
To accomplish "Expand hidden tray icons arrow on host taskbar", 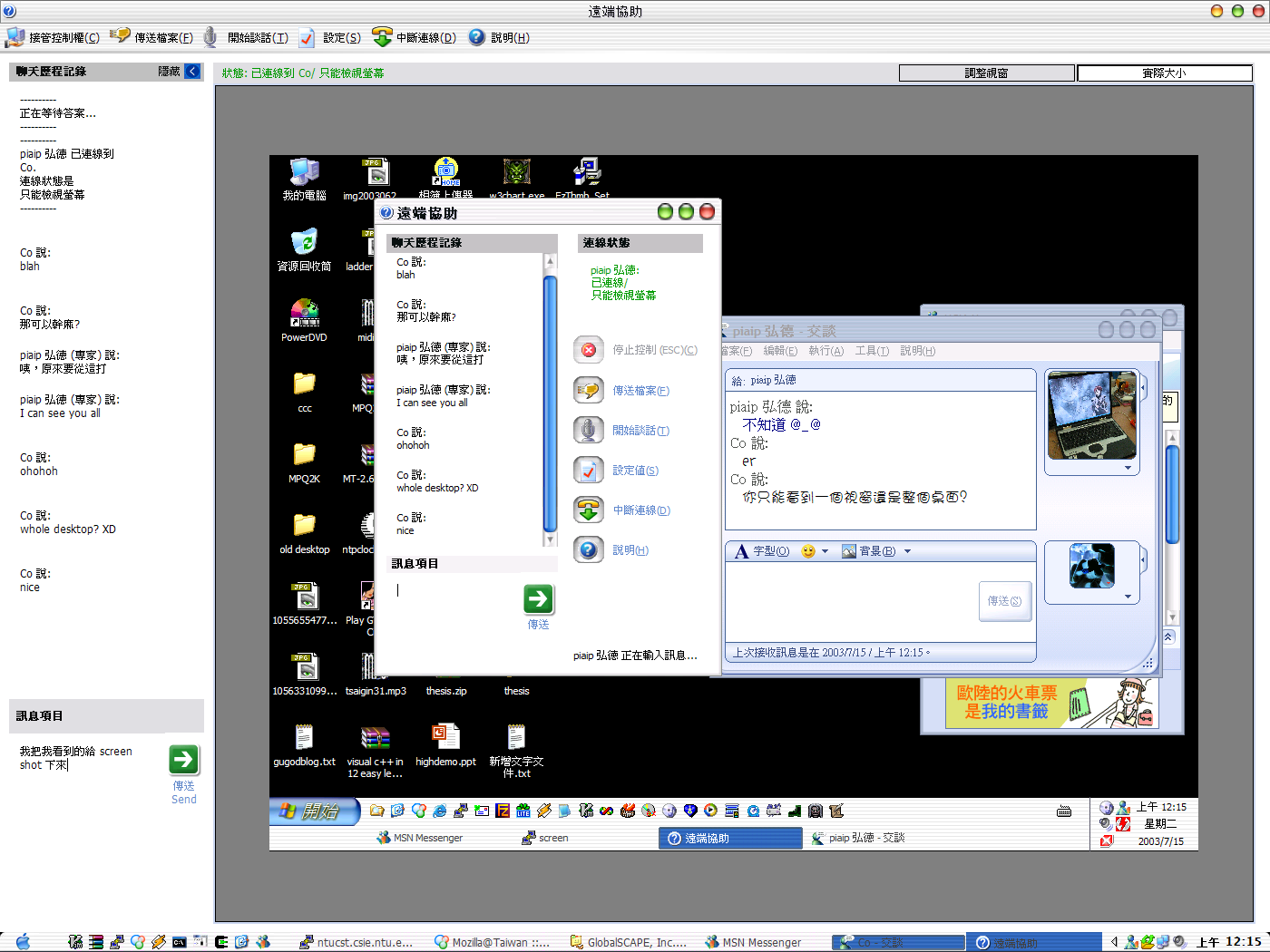I will [x=1114, y=942].
